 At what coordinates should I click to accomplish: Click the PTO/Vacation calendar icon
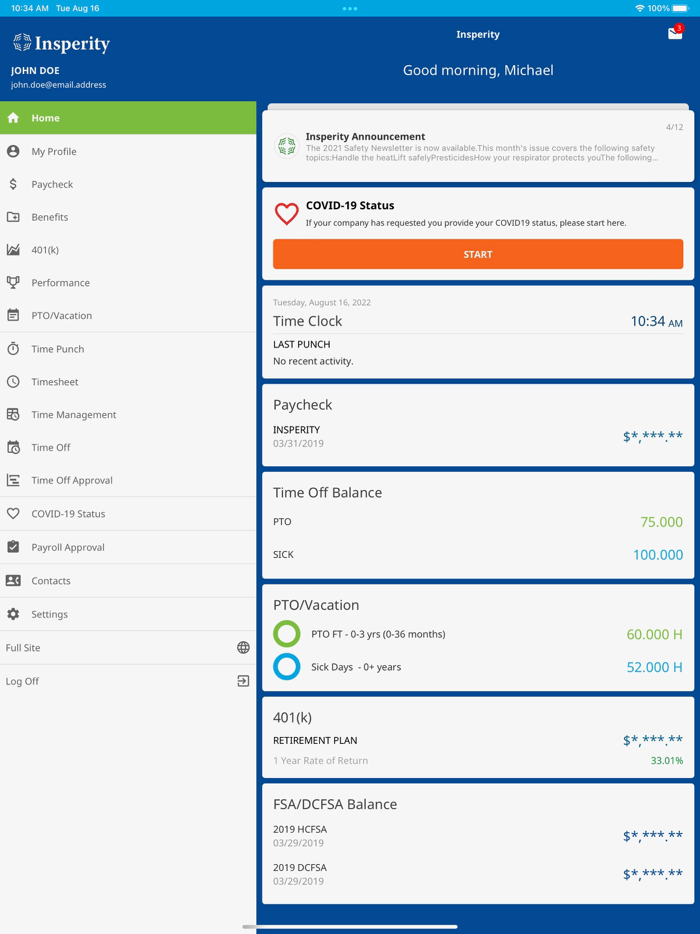13,315
